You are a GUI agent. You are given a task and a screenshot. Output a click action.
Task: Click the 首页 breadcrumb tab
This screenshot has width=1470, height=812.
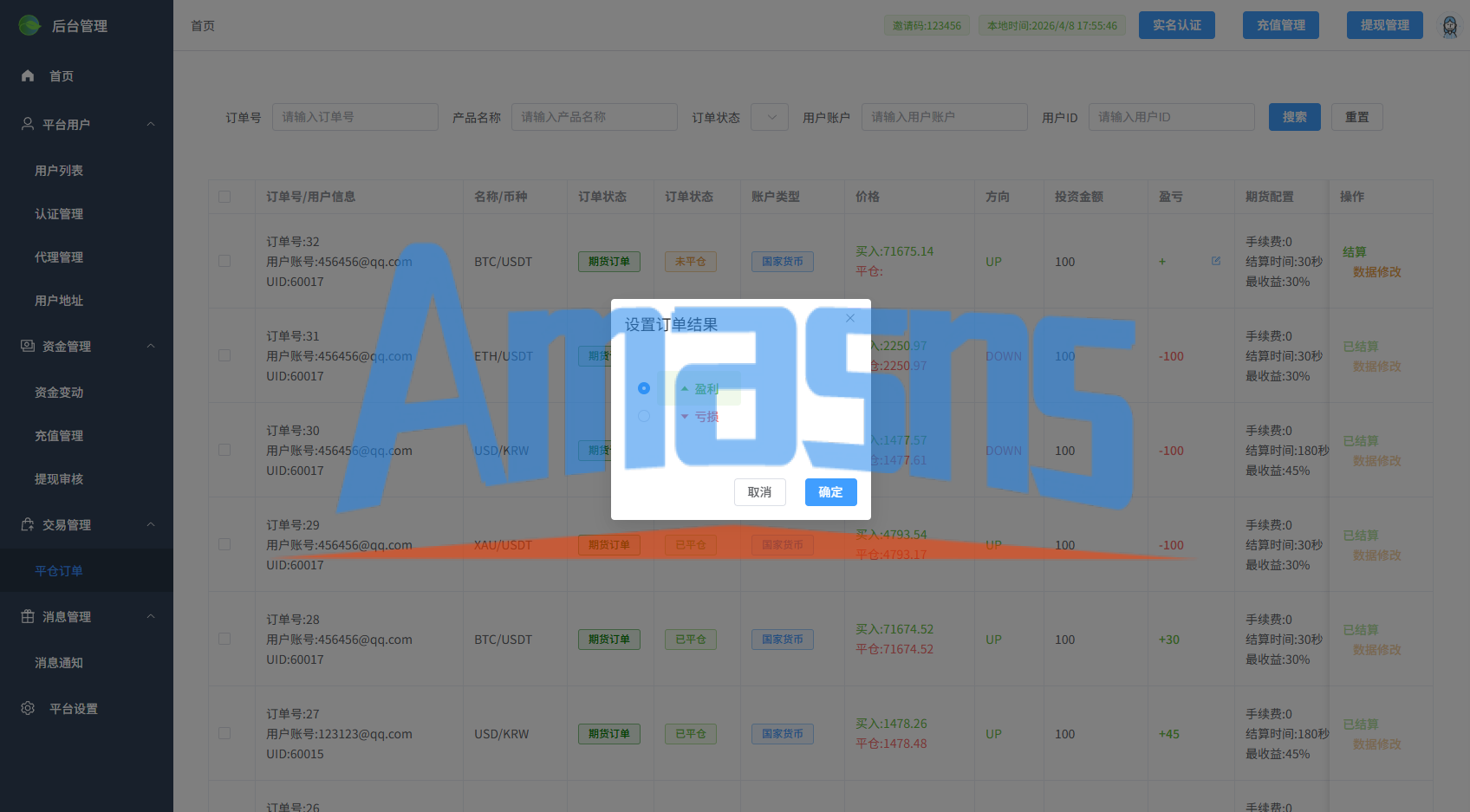(x=203, y=26)
